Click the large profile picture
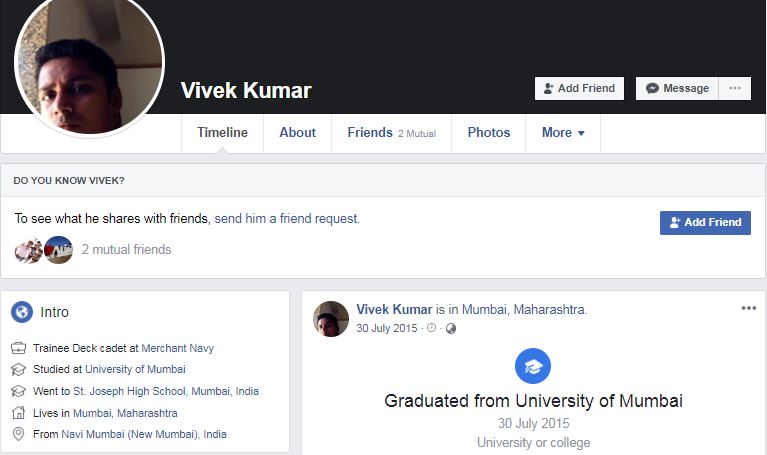Viewport: 767px width, 455px height. tap(89, 66)
